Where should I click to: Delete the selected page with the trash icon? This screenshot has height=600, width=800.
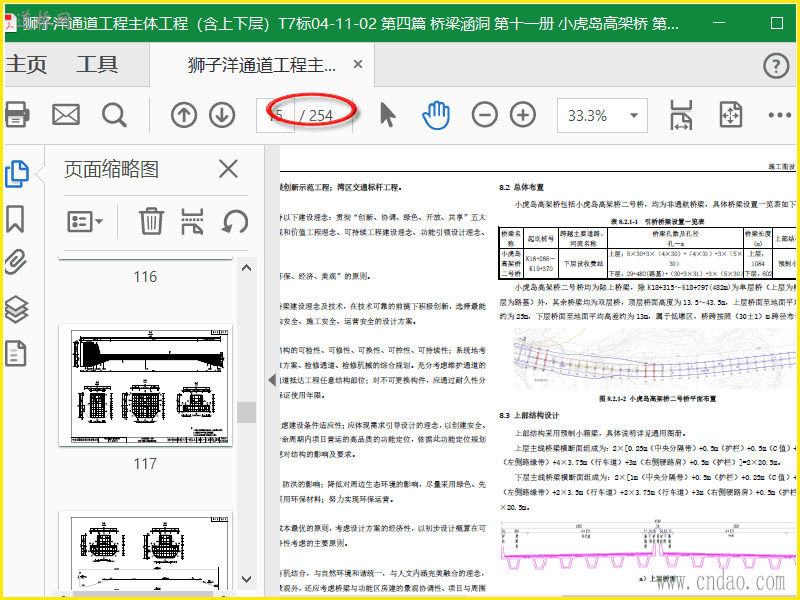tap(151, 221)
